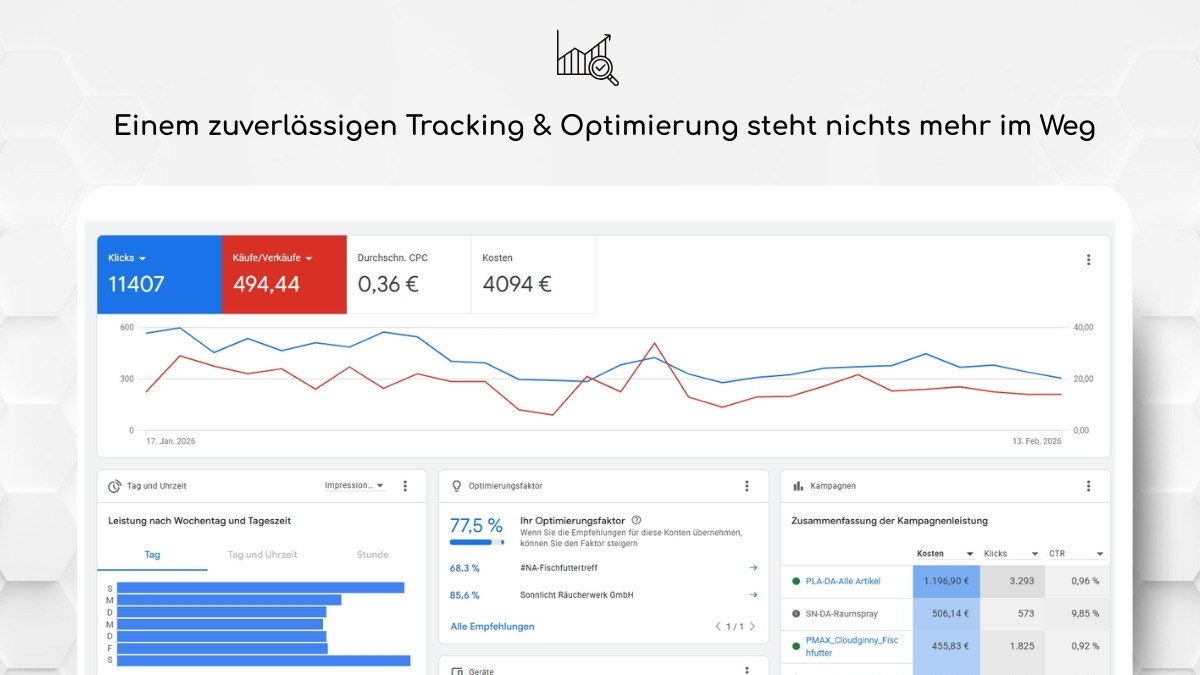This screenshot has width=1200, height=675.
Task: Click the first Sunday bar in weekday chart
Action: [x=260, y=588]
